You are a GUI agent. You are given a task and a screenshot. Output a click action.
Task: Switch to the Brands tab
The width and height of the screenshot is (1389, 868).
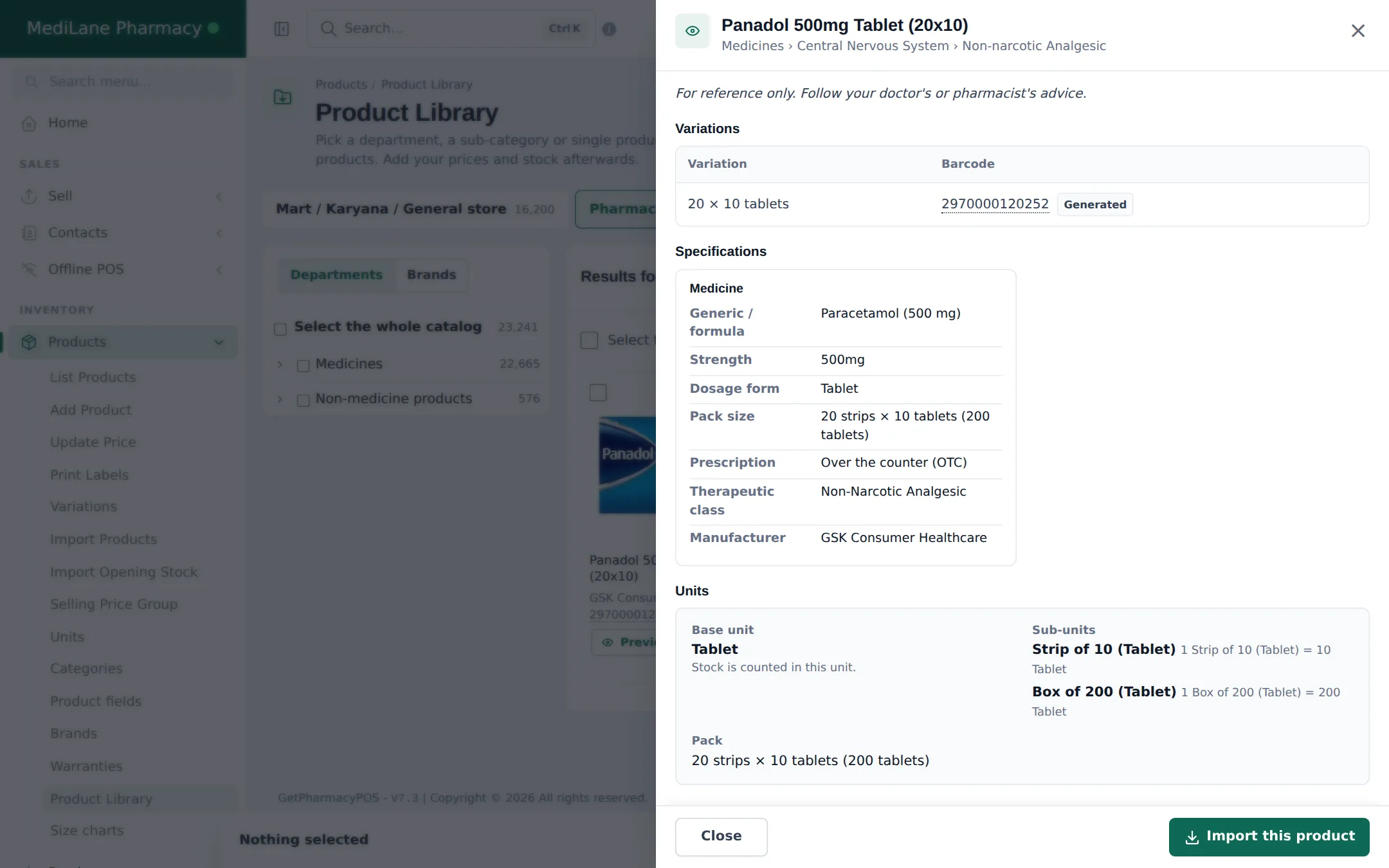431,275
